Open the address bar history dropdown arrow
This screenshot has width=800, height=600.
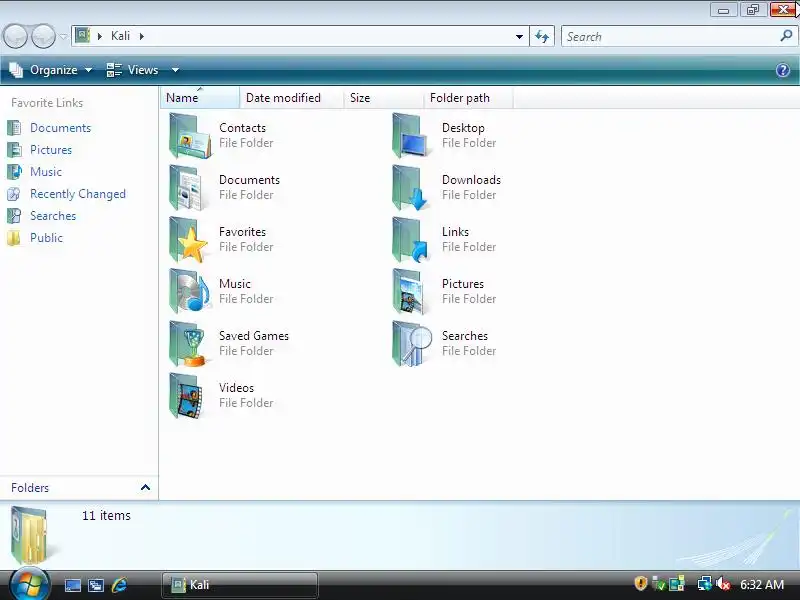[x=519, y=36]
